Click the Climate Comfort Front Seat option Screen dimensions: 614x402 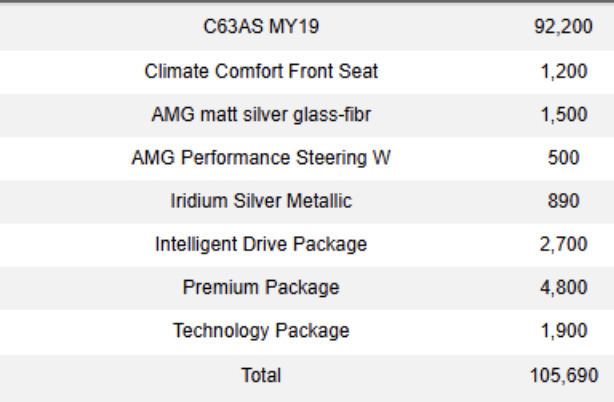click(261, 72)
